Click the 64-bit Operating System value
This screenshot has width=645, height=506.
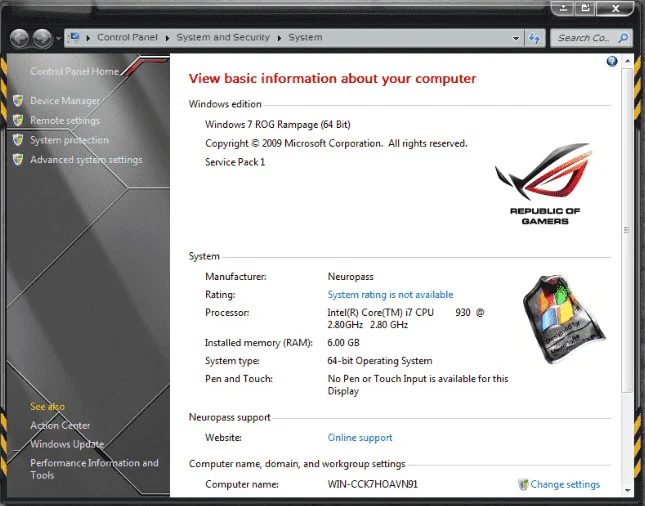click(380, 361)
